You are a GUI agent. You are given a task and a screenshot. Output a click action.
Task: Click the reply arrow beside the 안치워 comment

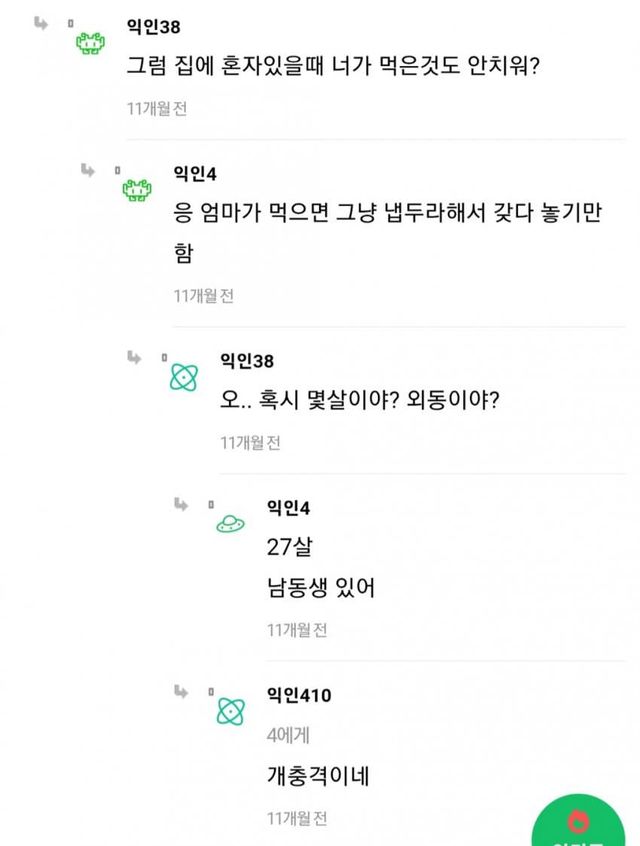pos(41,22)
